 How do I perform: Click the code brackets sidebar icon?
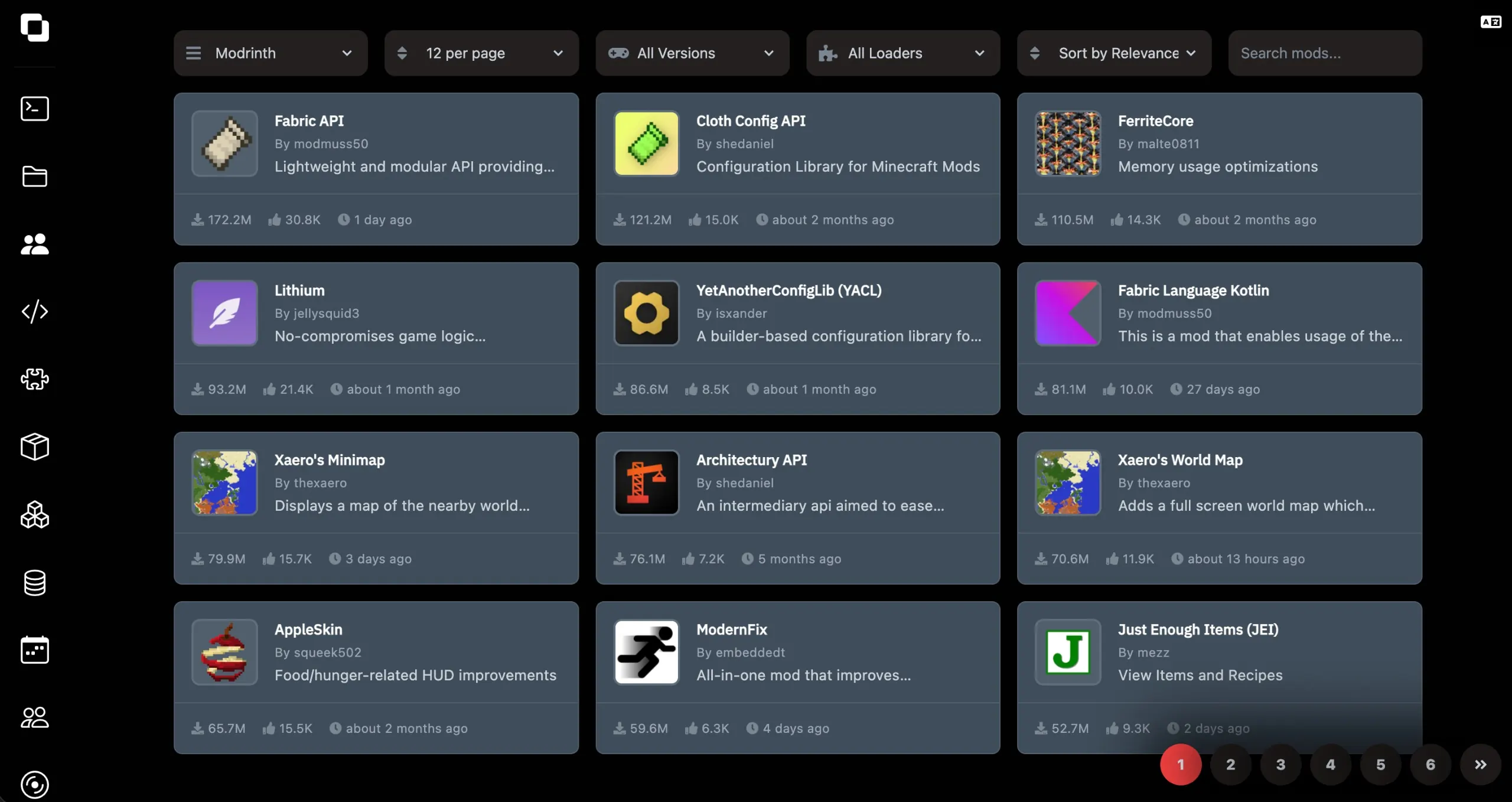(x=34, y=311)
